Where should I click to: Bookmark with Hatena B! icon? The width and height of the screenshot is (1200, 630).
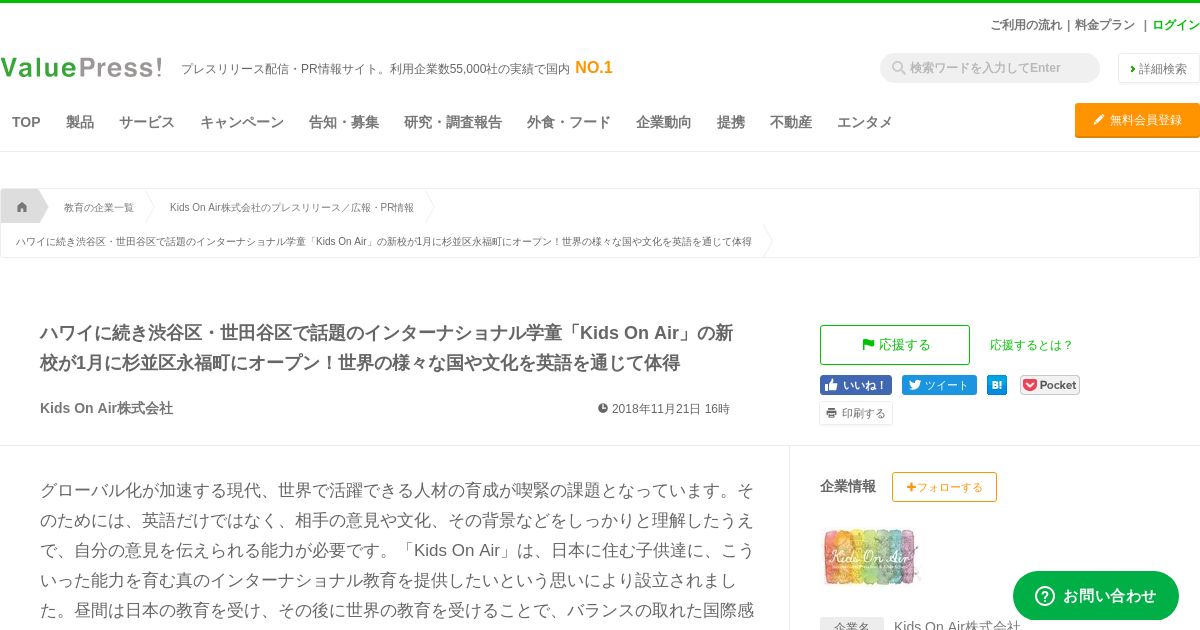pyautogui.click(x=997, y=385)
